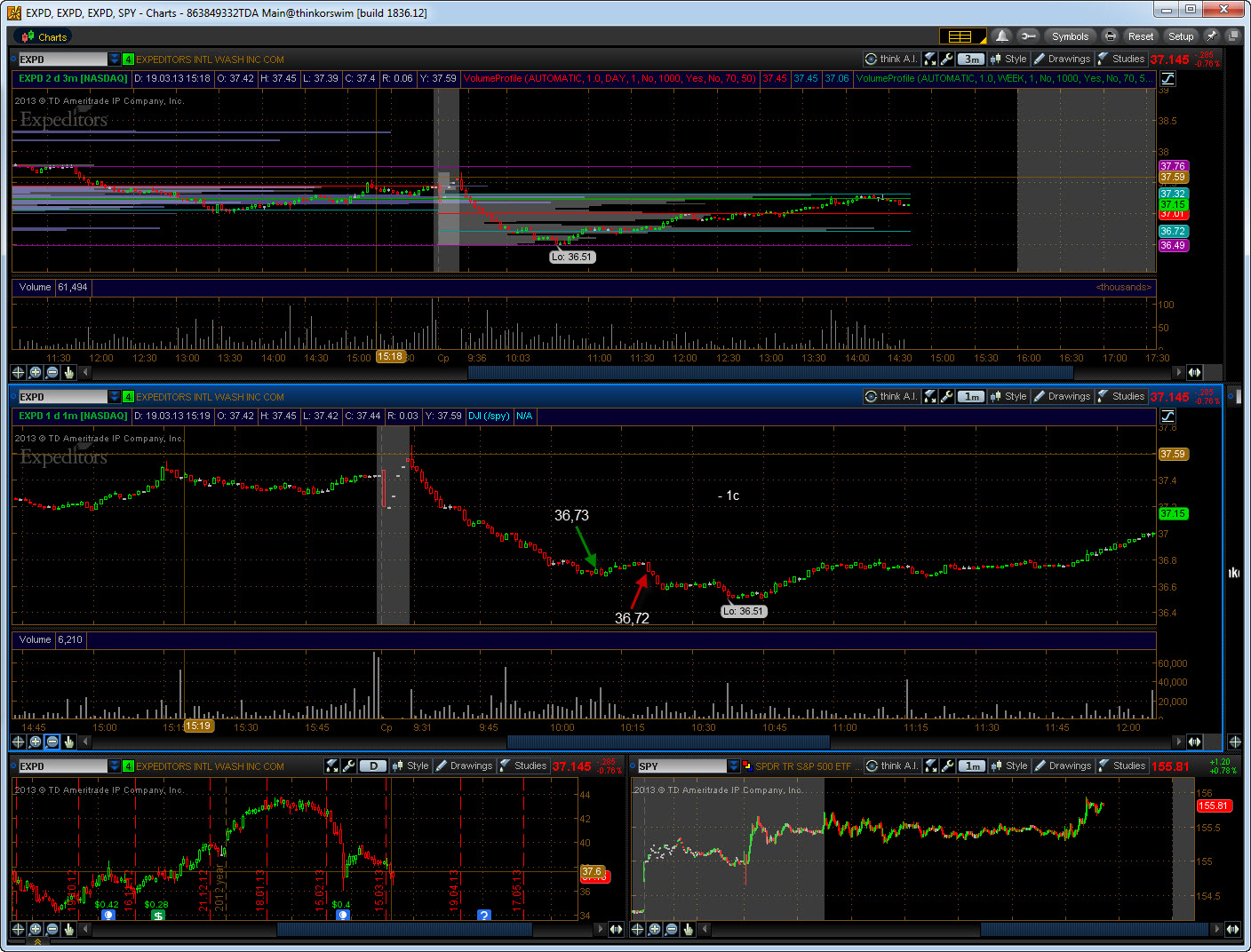Zoom out using magnifier under middle chart
The width and height of the screenshot is (1251, 952).
(52, 742)
